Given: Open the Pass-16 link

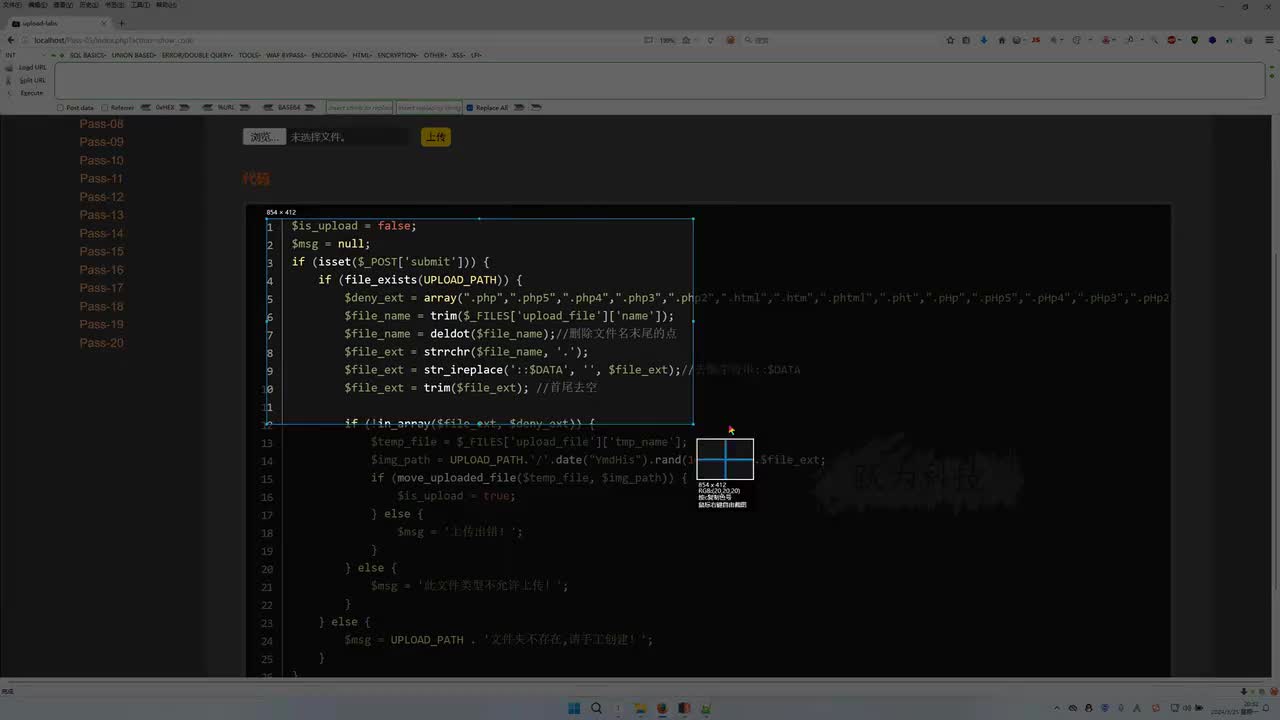Looking at the screenshot, I should point(102,270).
